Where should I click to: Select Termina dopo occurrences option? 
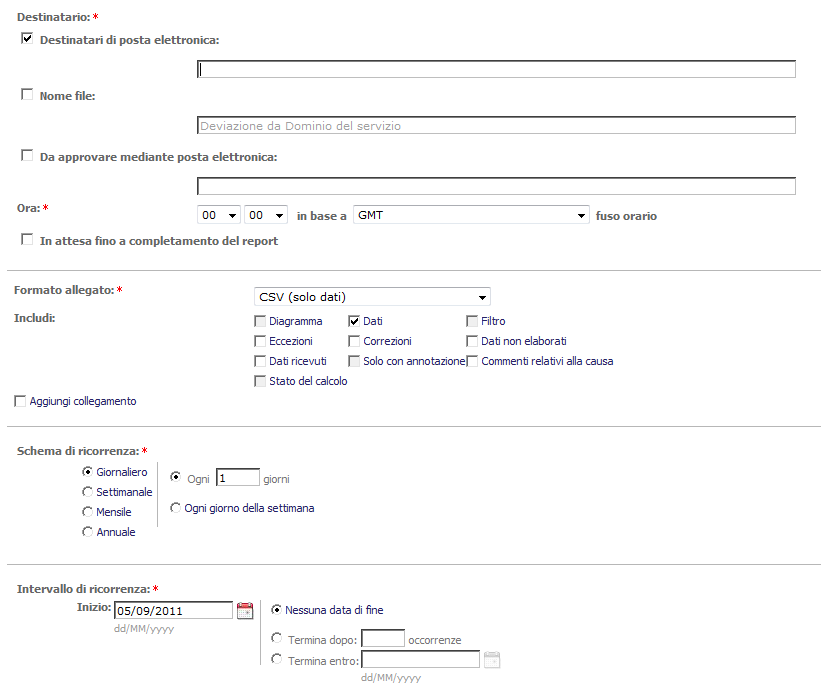(277, 638)
